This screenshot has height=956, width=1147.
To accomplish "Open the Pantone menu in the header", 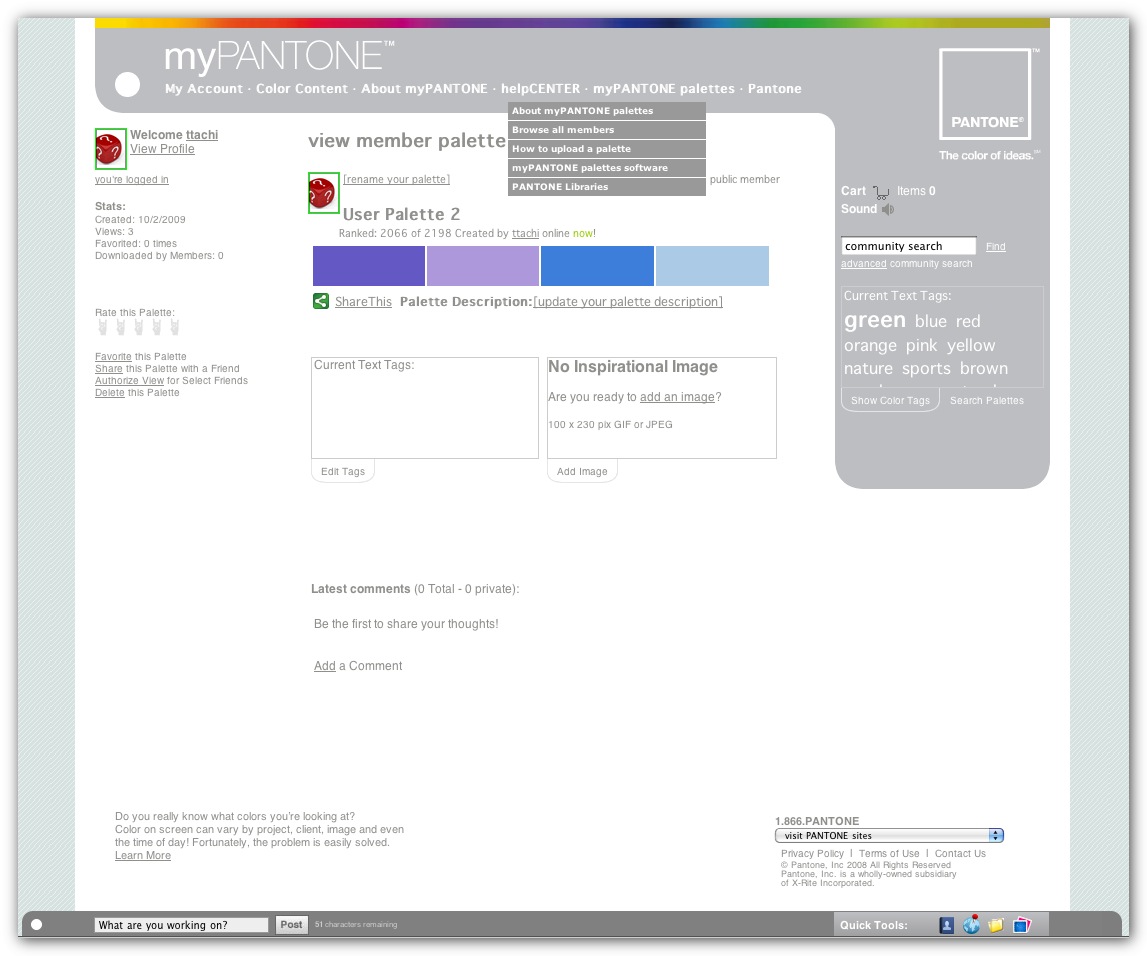I will click(775, 89).
